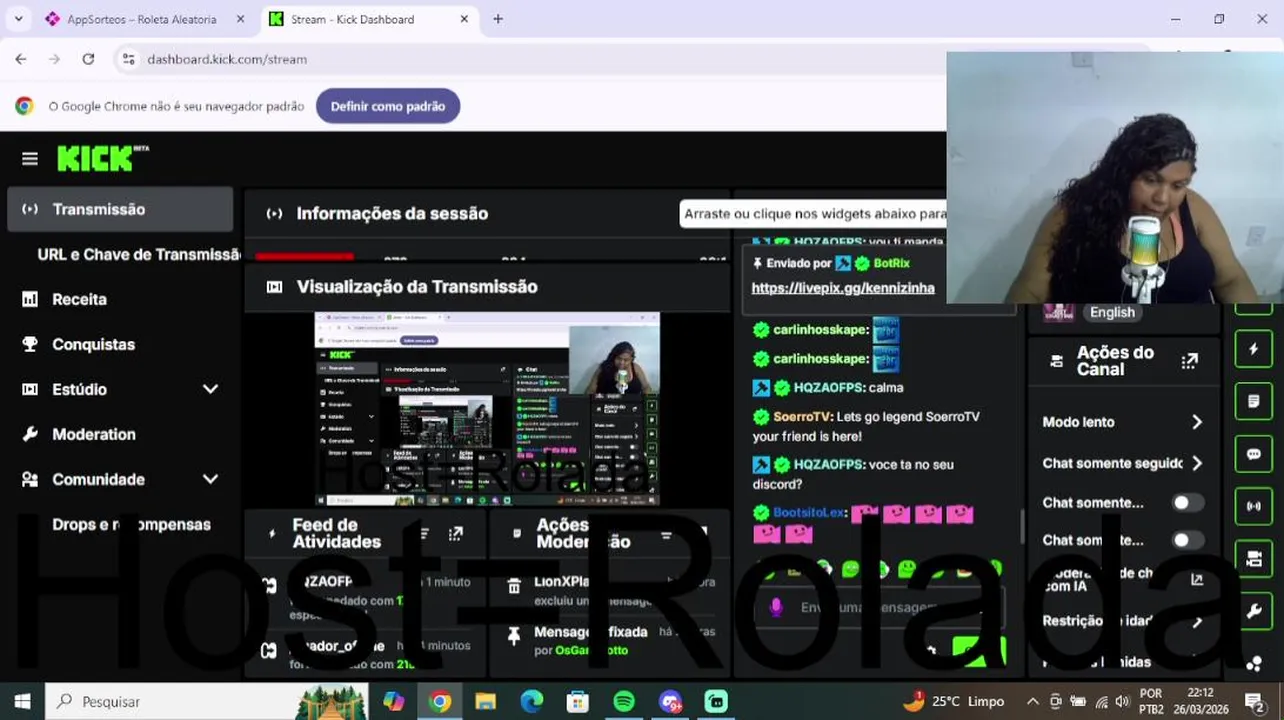The height and width of the screenshot is (720, 1284).
Task: Open Microsoft Edge from the taskbar
Action: coord(532,701)
